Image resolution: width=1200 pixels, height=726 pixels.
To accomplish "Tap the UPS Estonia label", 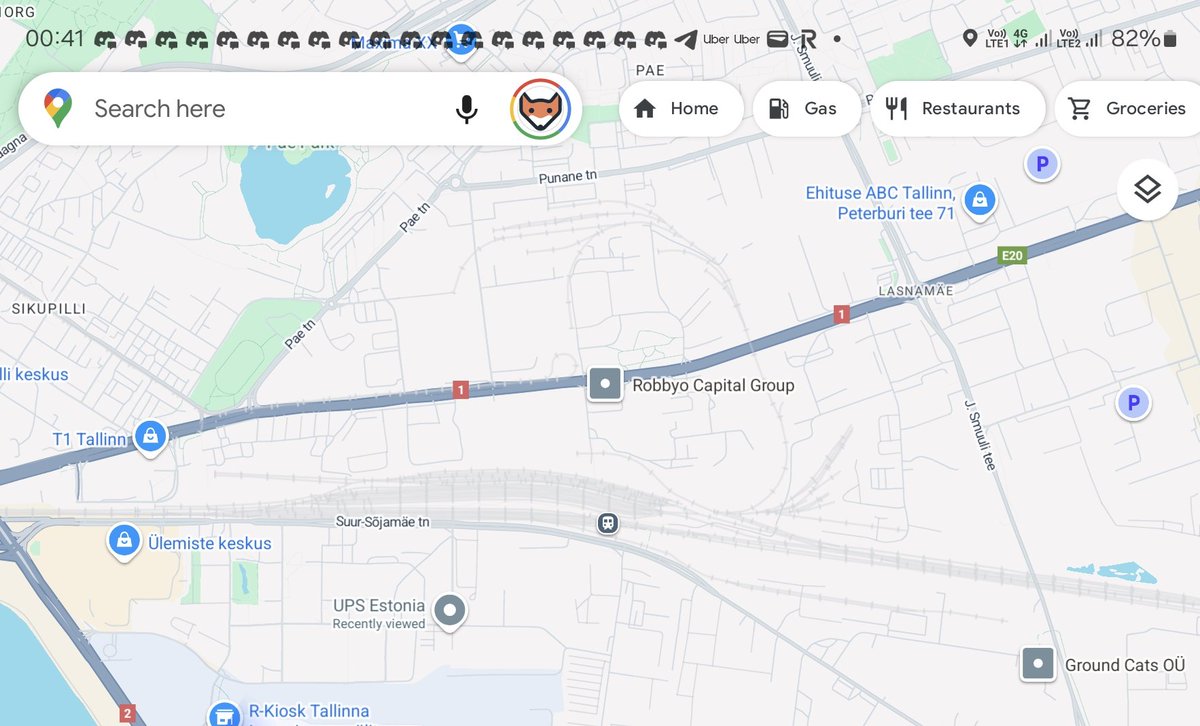I will point(379,606).
